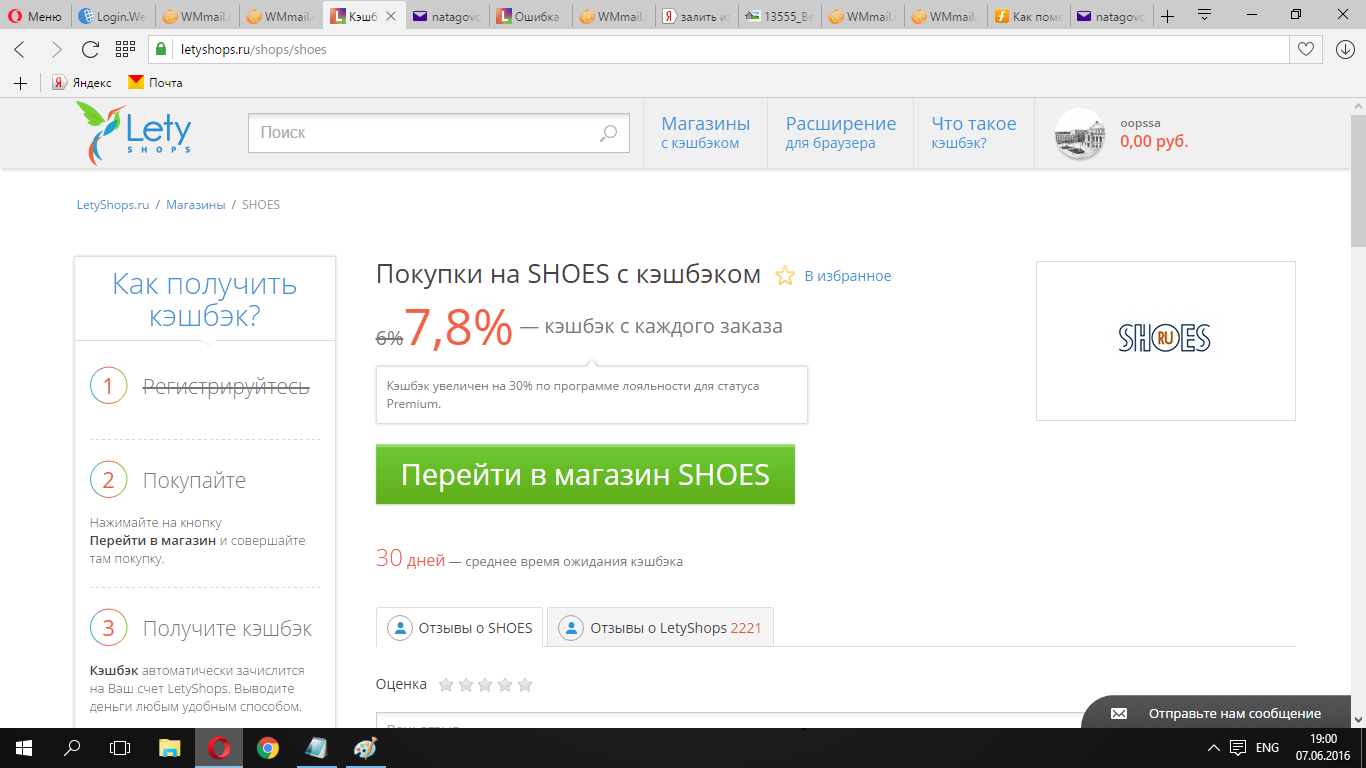Show hidden tray icons chevron
This screenshot has width=1366, height=768.
(x=1214, y=747)
